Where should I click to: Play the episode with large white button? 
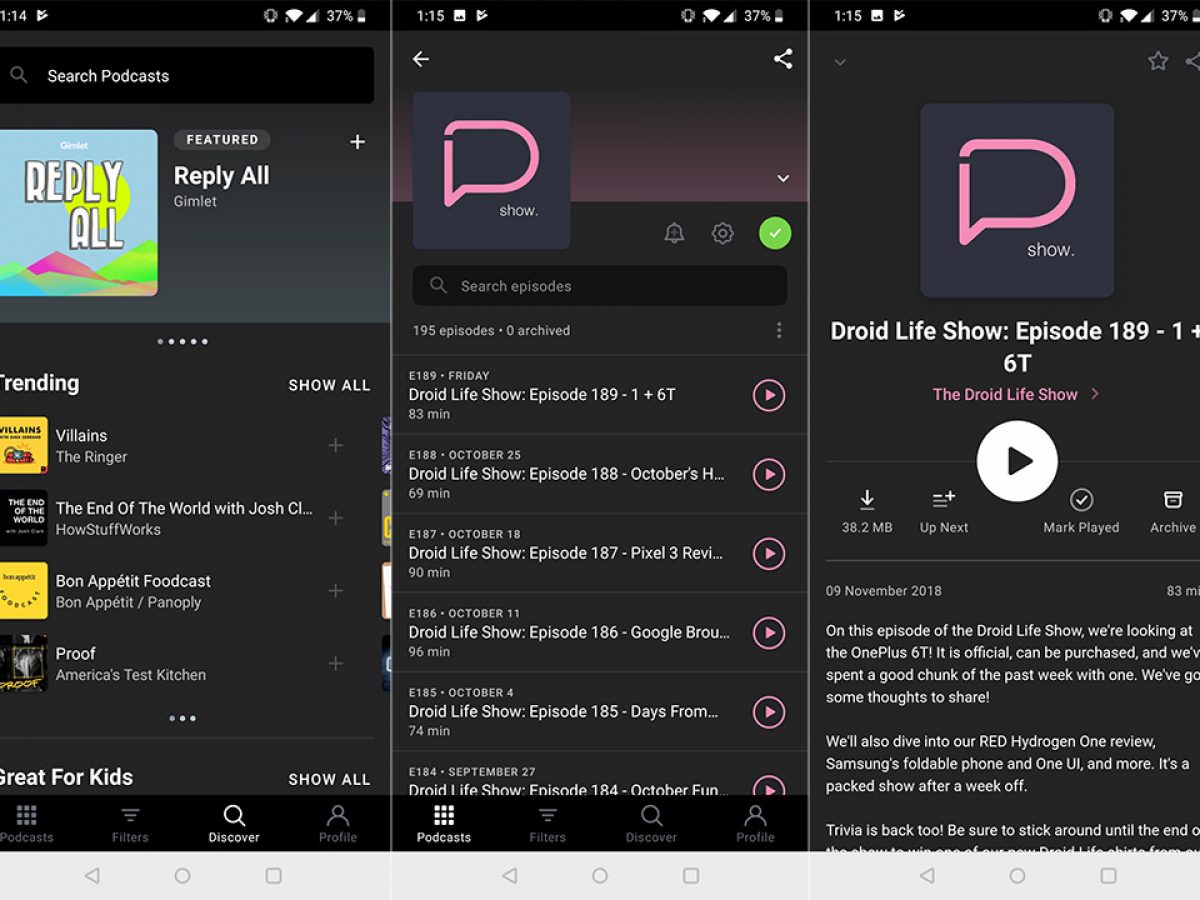(x=1017, y=461)
